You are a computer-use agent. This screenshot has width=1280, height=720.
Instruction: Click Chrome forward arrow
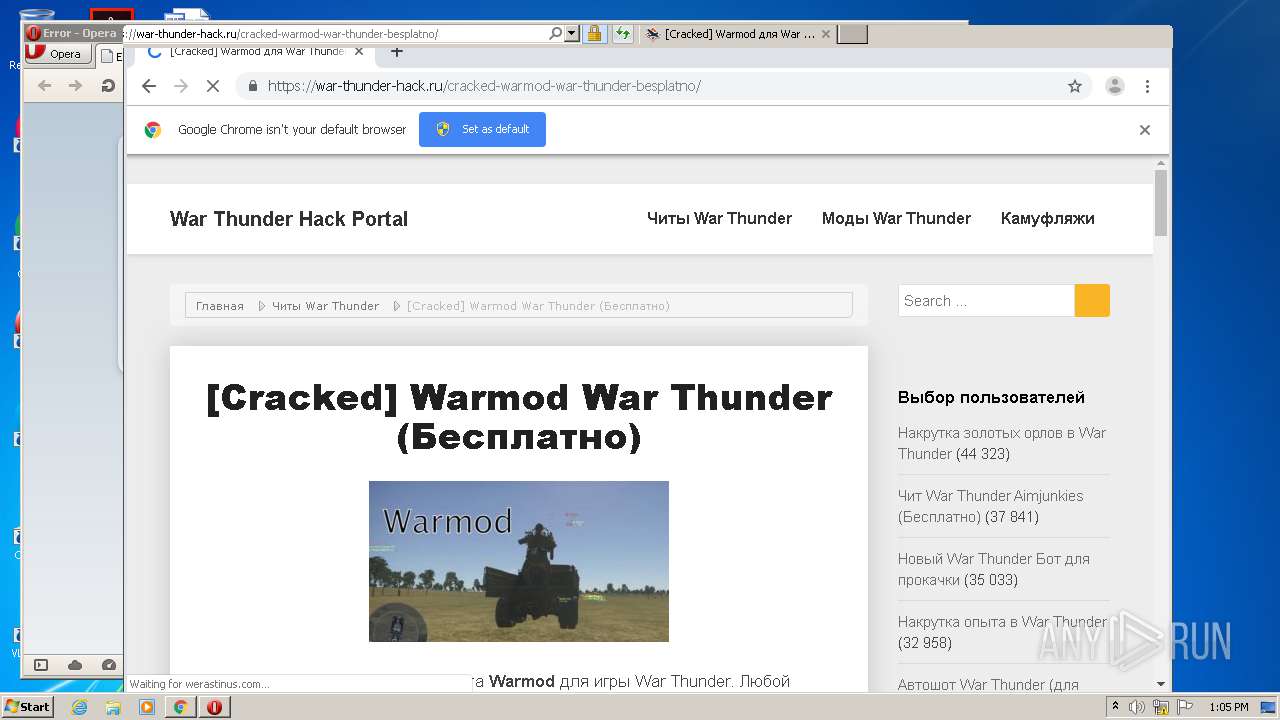click(x=181, y=86)
